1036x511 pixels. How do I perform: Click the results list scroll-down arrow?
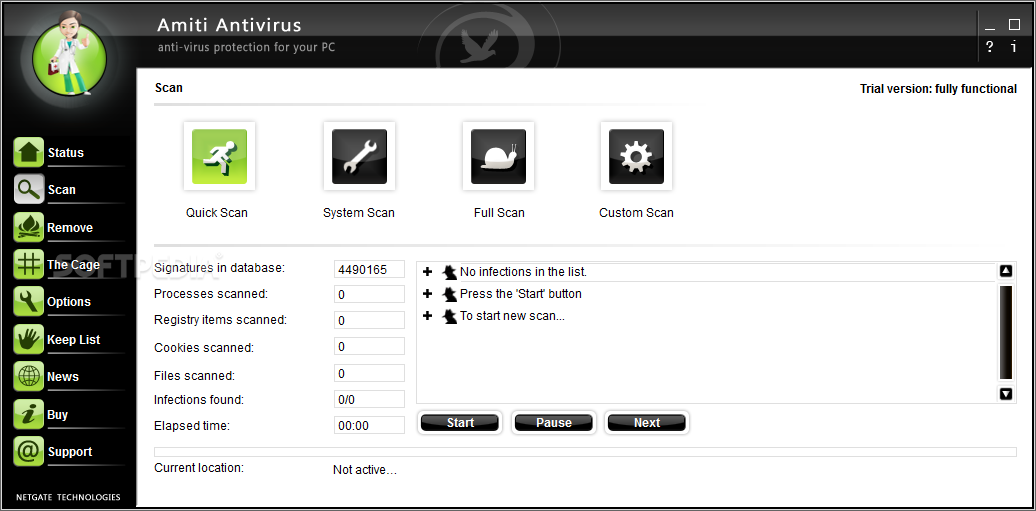(x=1006, y=394)
